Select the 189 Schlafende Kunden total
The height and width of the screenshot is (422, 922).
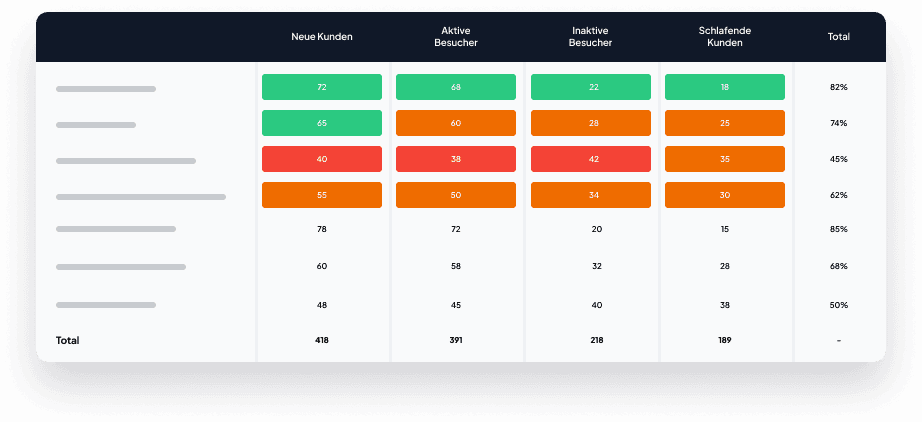click(x=724, y=340)
